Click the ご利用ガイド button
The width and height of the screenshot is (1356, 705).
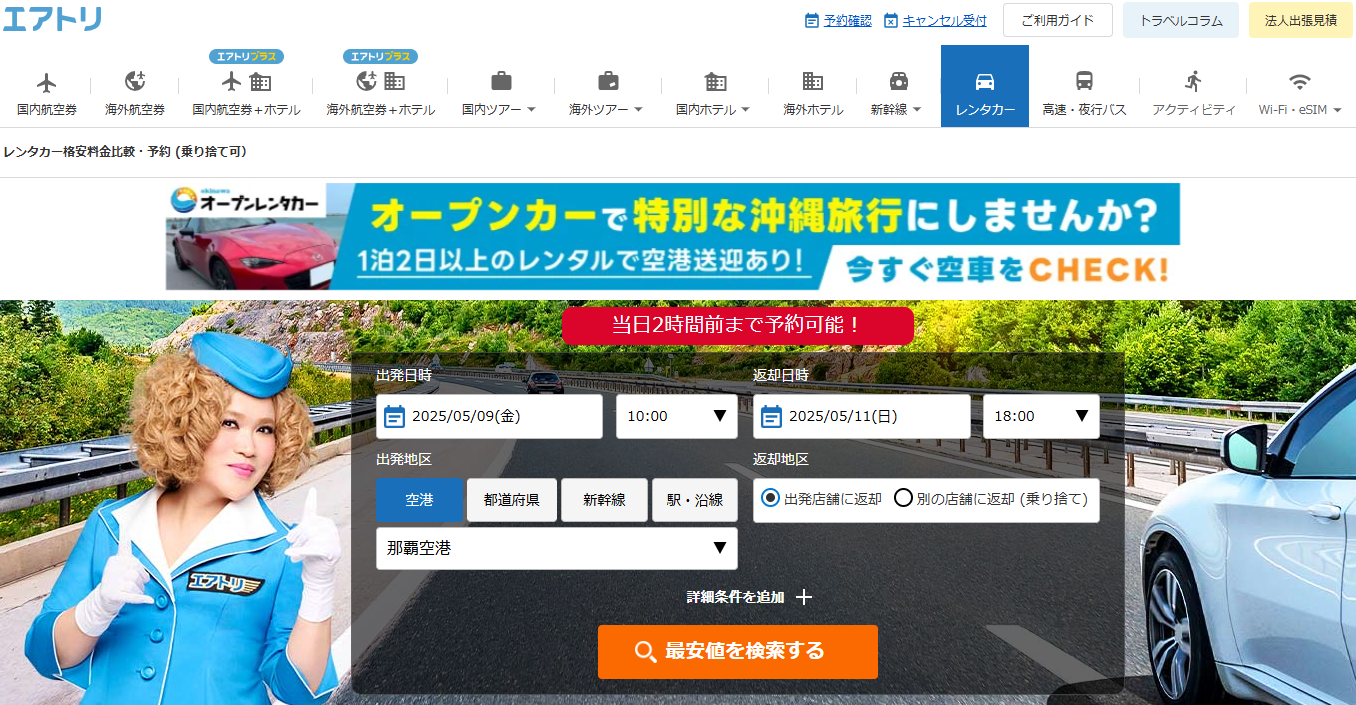pos(1058,20)
